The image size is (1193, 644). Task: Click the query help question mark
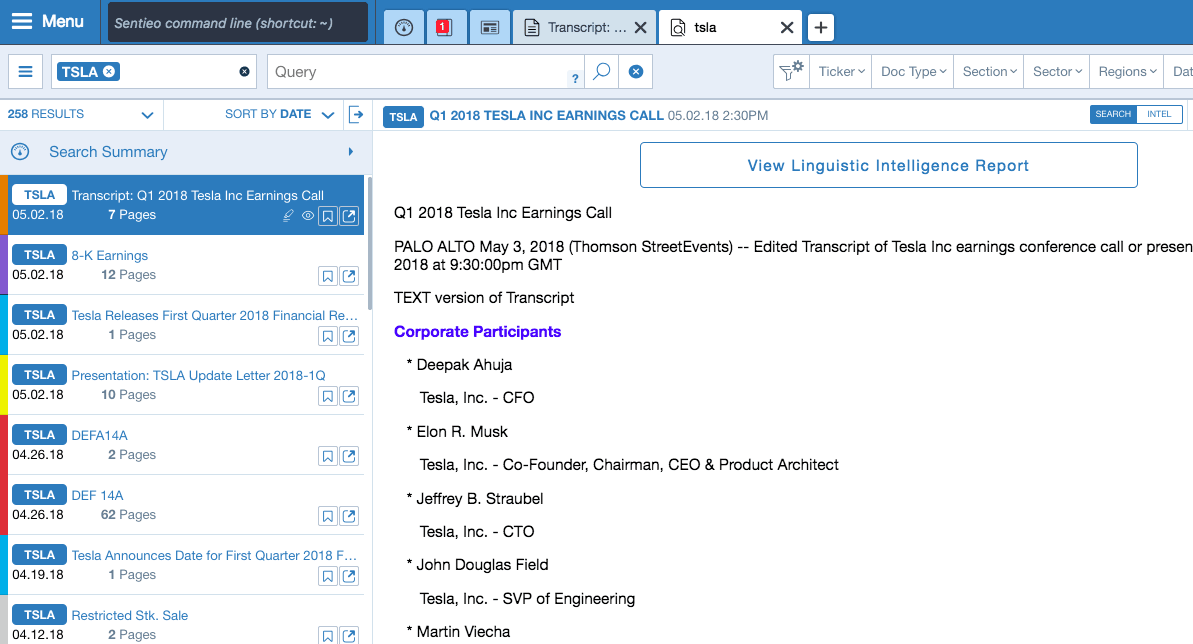[575, 79]
